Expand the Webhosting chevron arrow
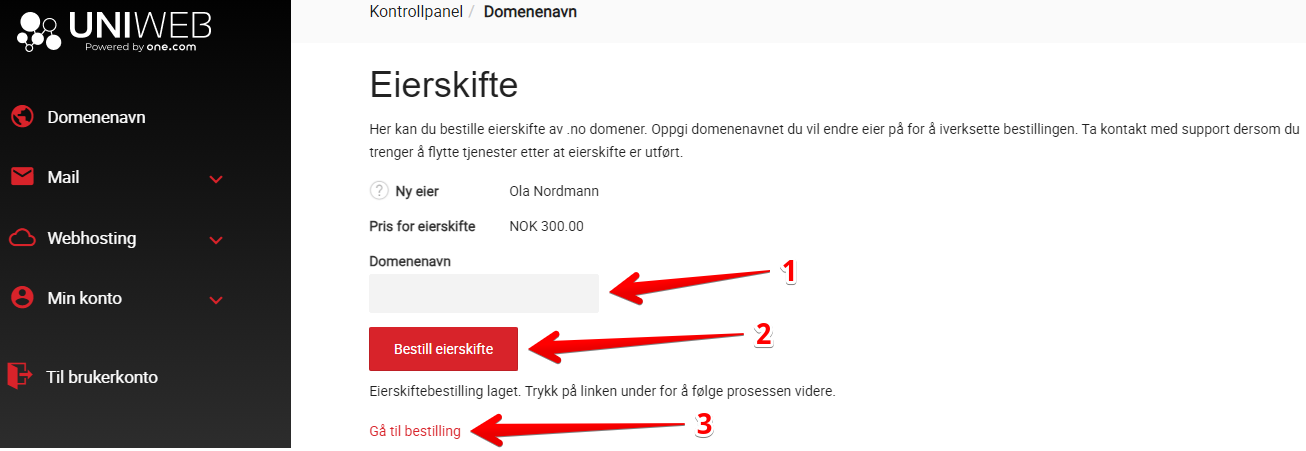Image resolution: width=1306 pixels, height=451 pixels. click(216, 240)
